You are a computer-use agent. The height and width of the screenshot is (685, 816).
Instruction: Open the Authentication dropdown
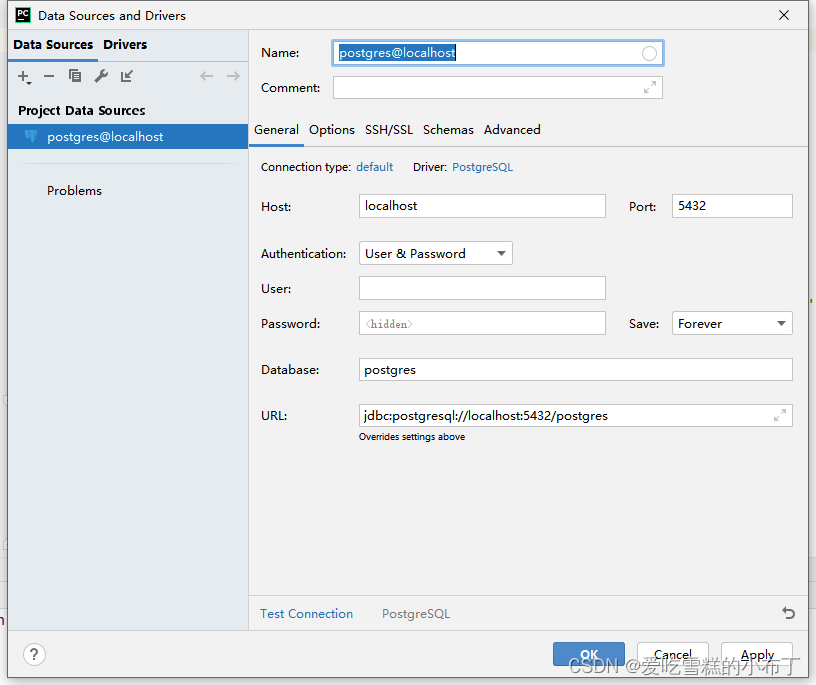coord(436,253)
